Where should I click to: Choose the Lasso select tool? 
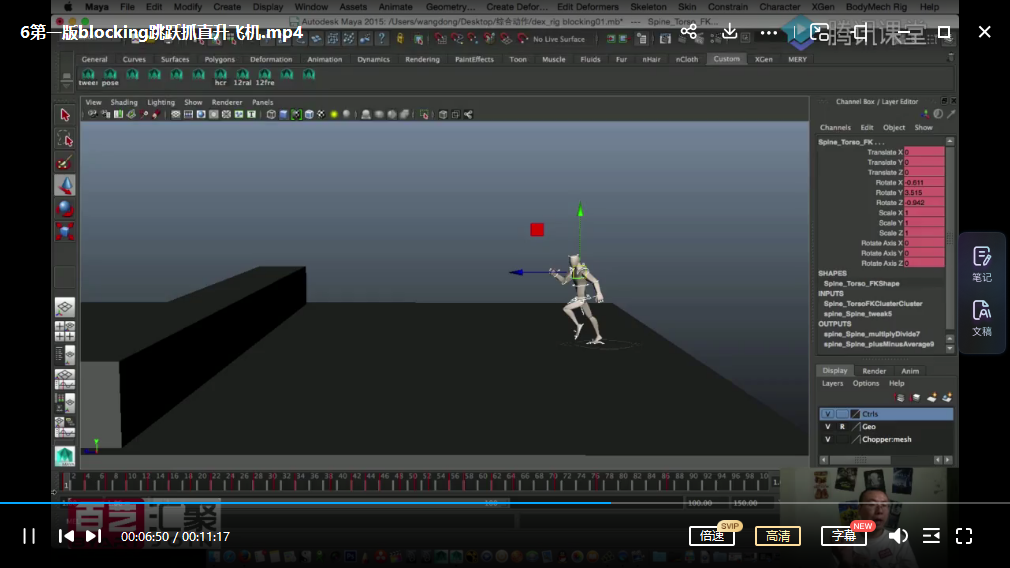(x=64, y=138)
